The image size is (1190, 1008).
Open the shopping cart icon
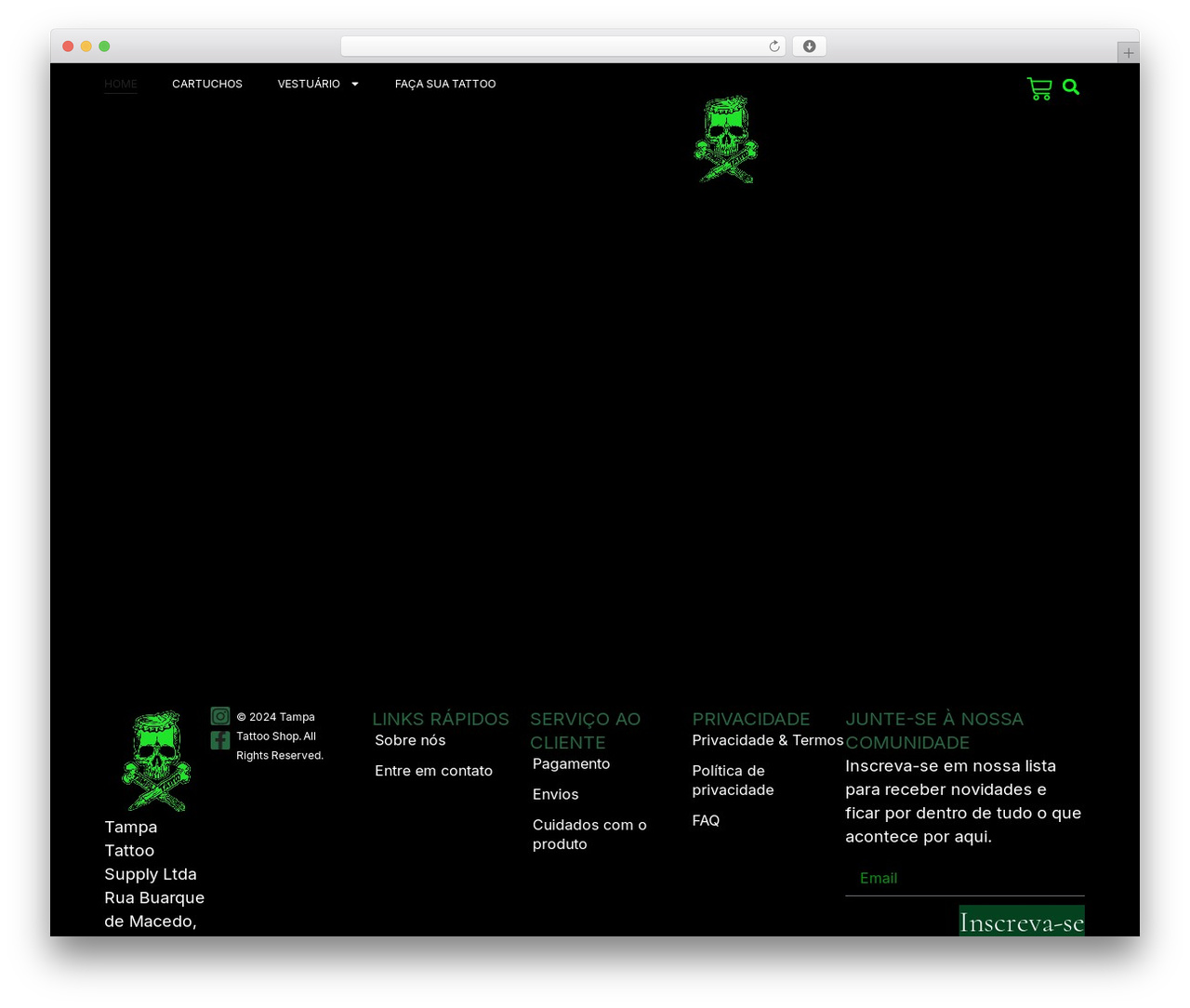pos(1039,88)
